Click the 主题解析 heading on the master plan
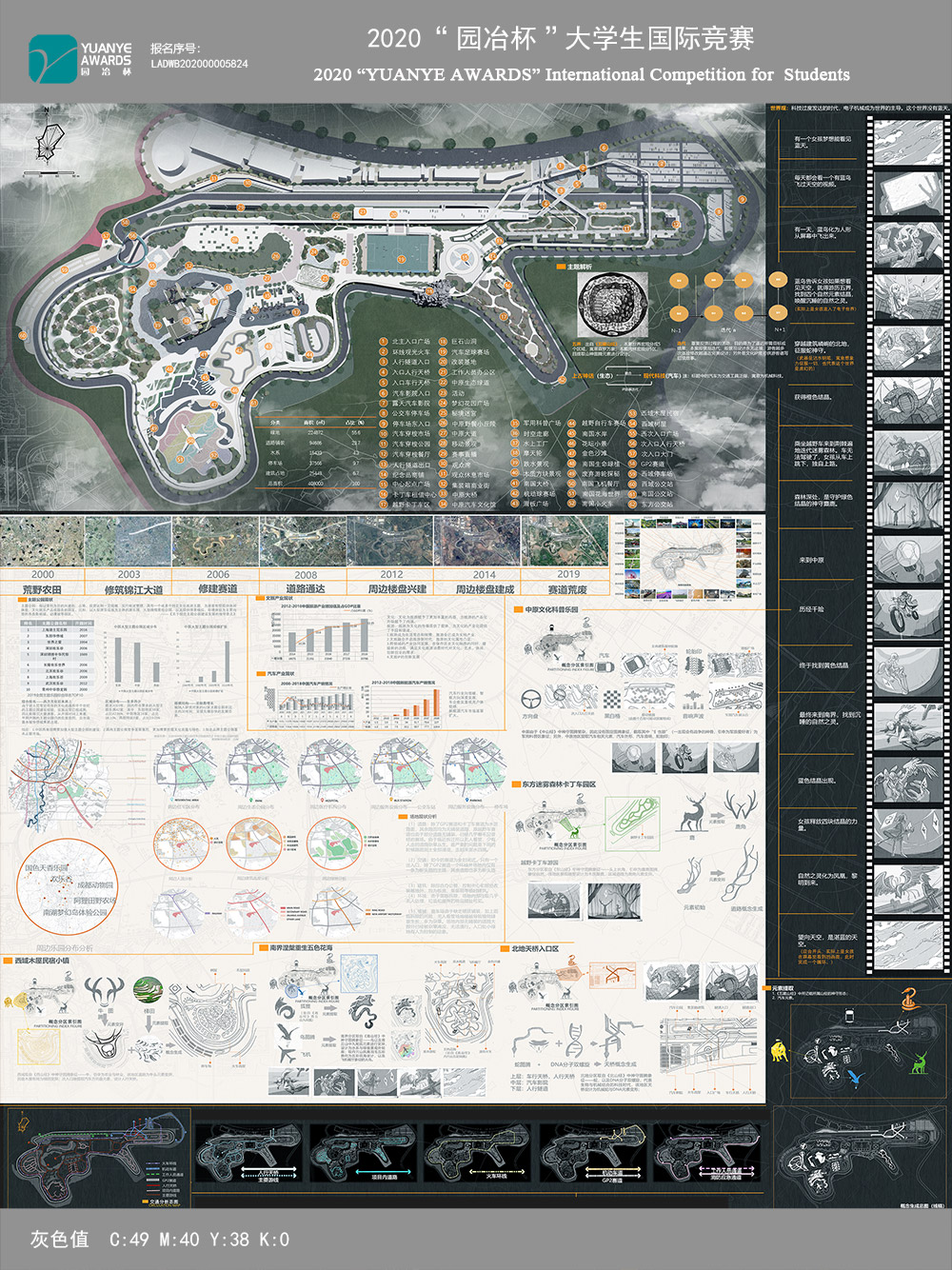952x1270 pixels. click(580, 267)
